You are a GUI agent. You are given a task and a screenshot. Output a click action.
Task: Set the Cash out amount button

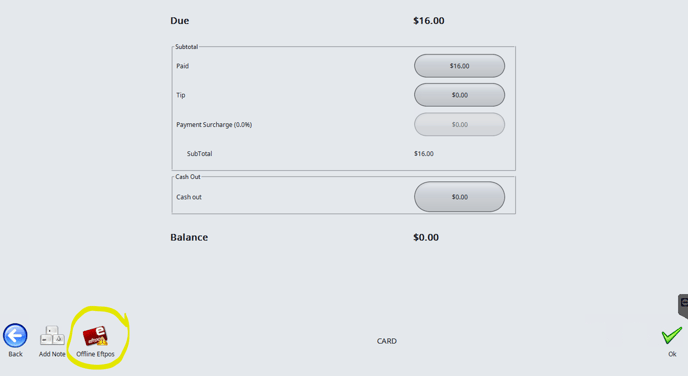tap(459, 197)
